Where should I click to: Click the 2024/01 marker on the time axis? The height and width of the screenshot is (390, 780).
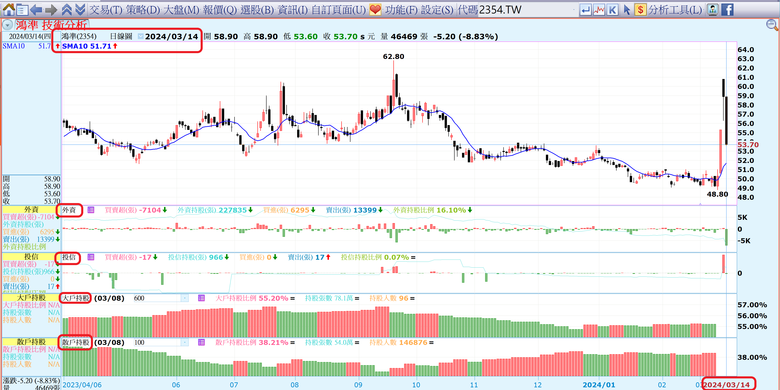click(x=599, y=385)
